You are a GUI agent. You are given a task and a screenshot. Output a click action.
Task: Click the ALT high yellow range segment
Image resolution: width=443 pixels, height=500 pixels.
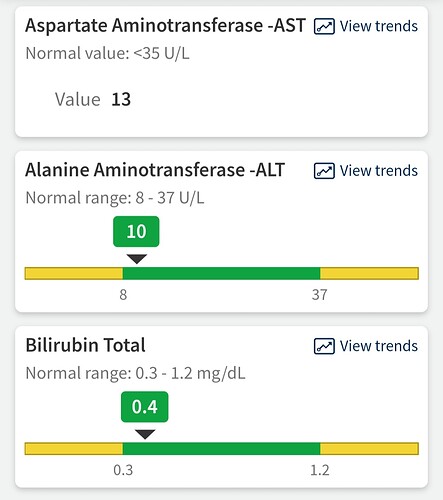coord(369,273)
